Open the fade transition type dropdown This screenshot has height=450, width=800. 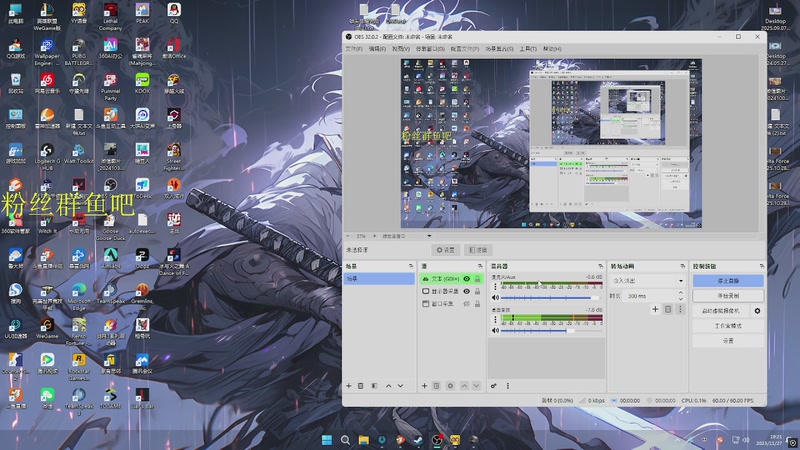click(647, 281)
